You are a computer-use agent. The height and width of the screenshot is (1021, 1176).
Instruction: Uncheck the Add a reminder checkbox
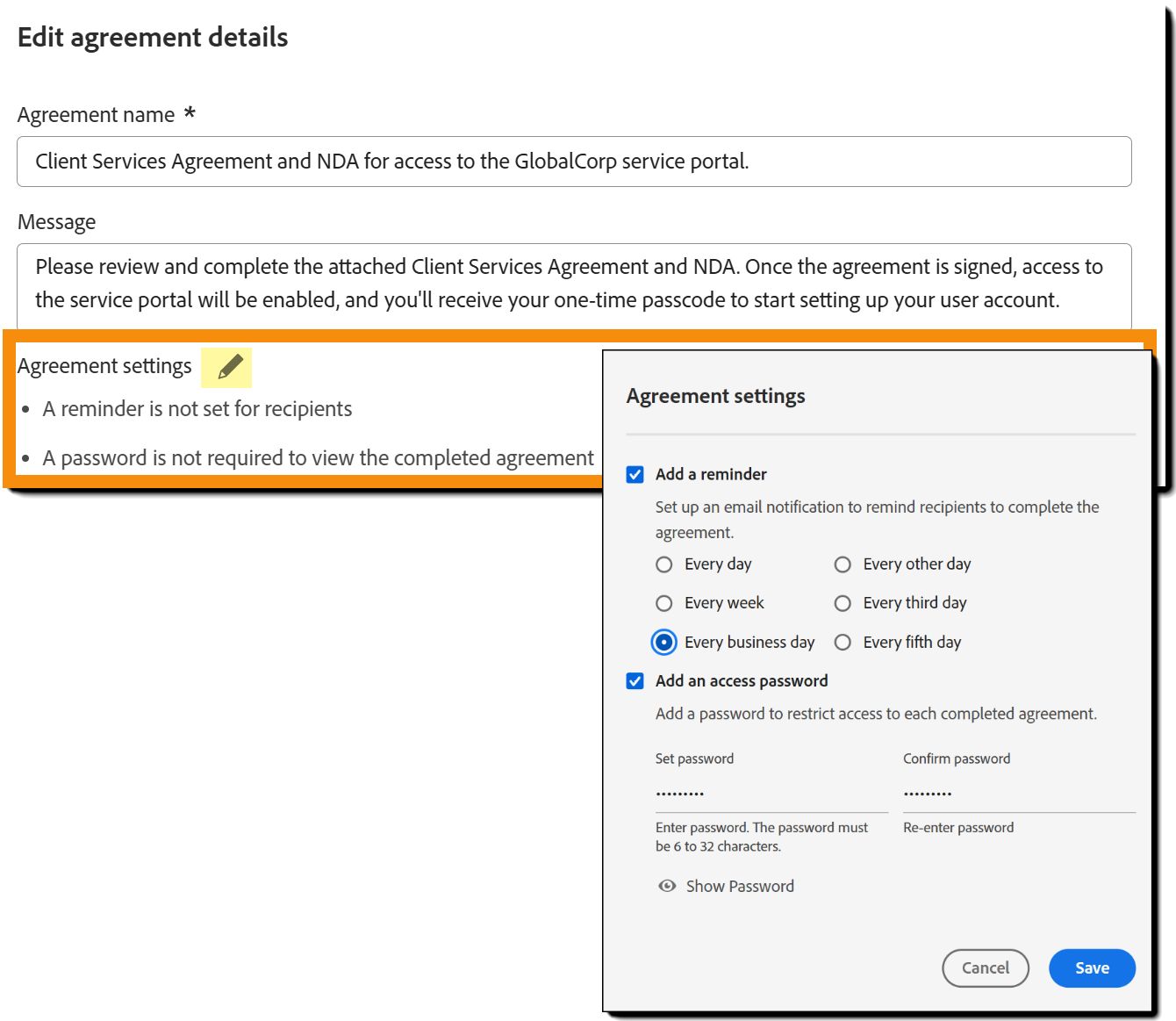(635, 475)
